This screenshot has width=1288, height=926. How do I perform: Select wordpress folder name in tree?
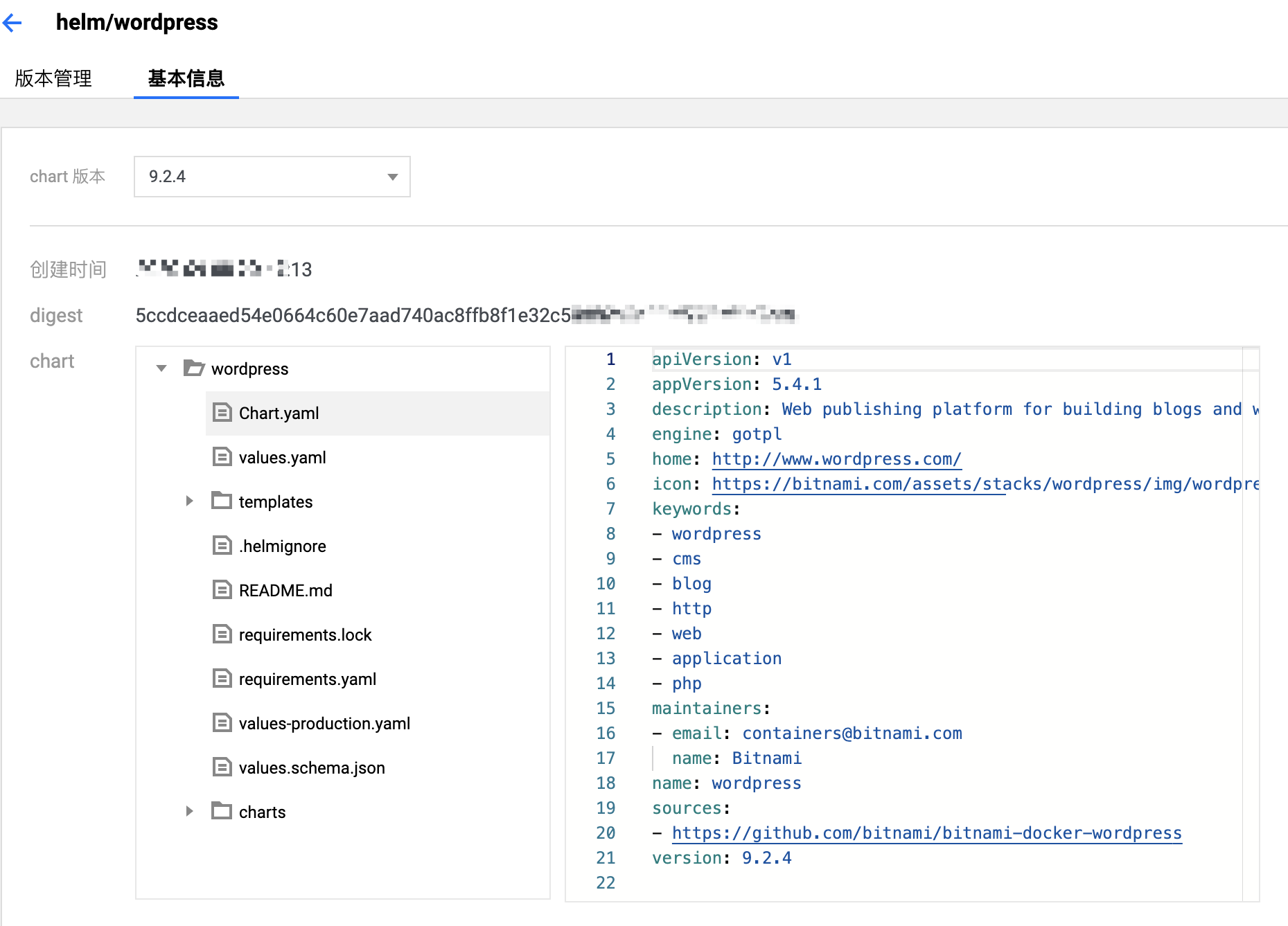point(249,369)
